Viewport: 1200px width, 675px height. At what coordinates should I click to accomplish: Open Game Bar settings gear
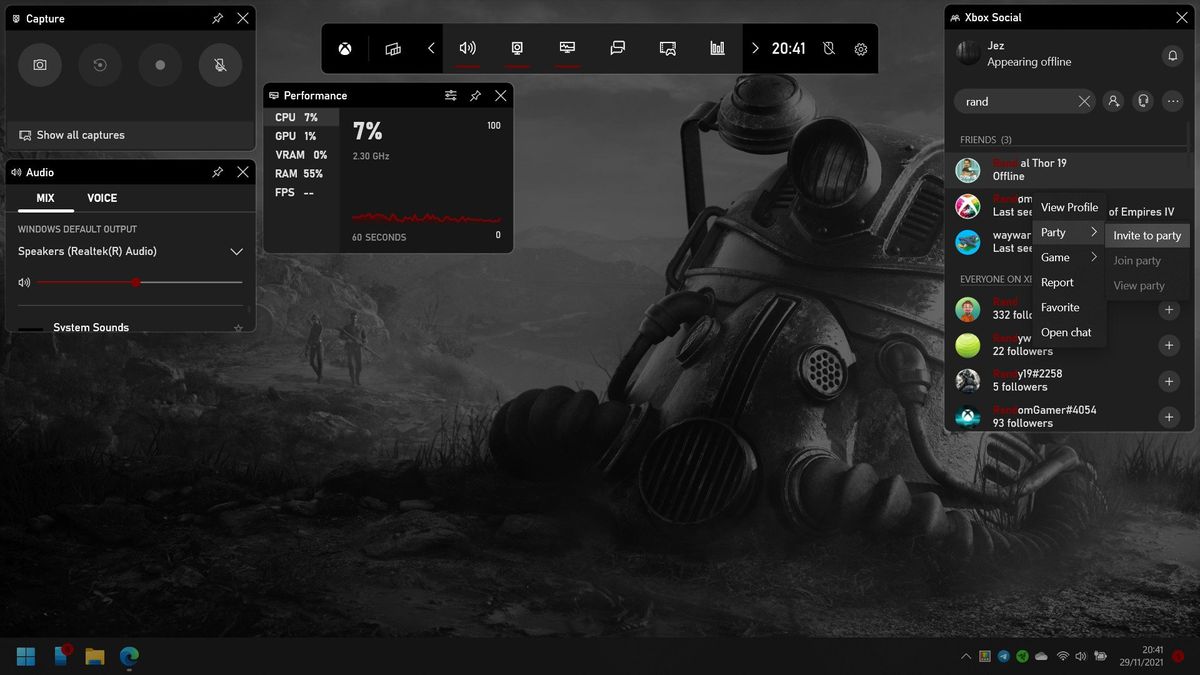point(860,48)
